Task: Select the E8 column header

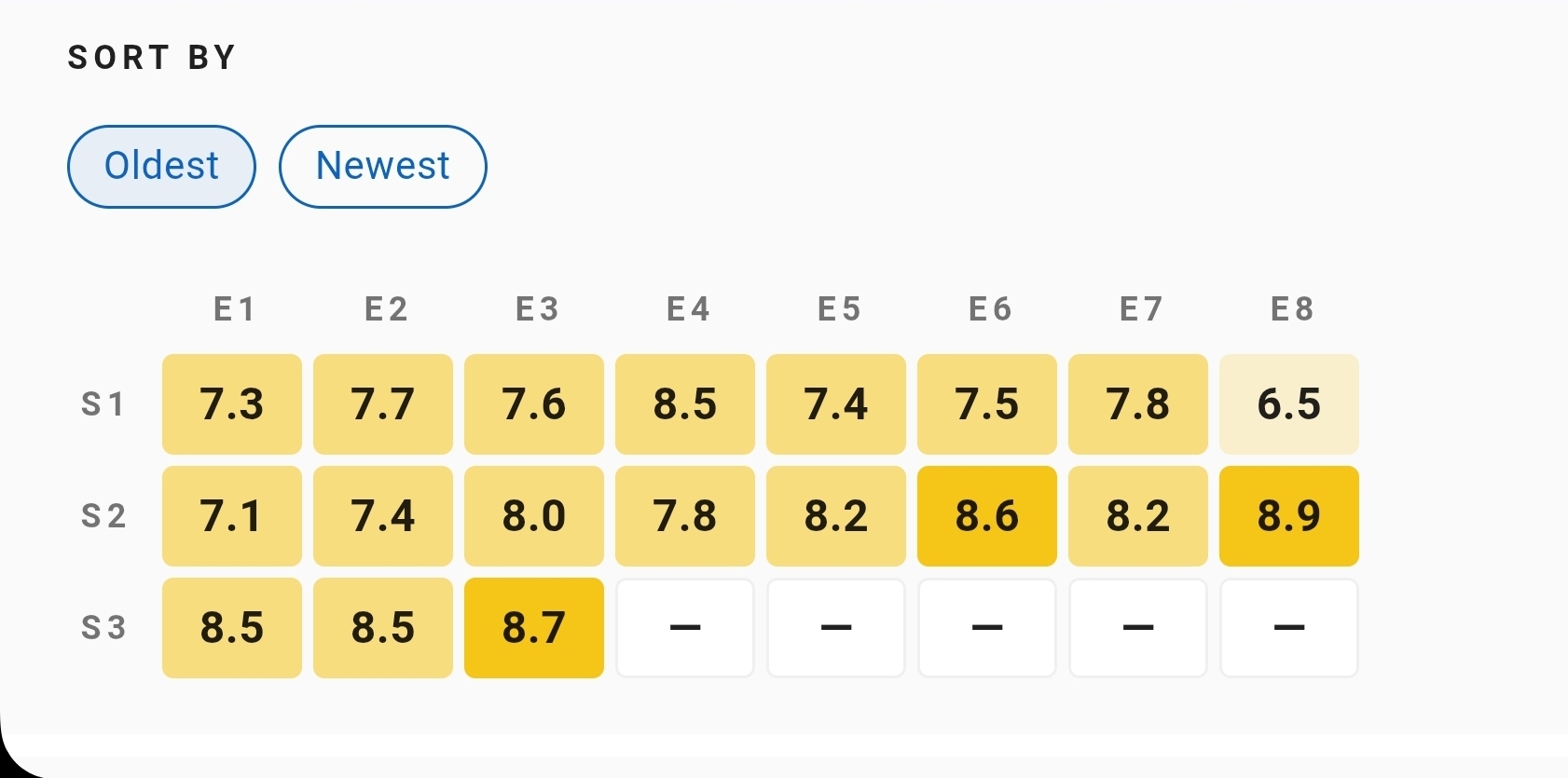Action: point(1292,309)
